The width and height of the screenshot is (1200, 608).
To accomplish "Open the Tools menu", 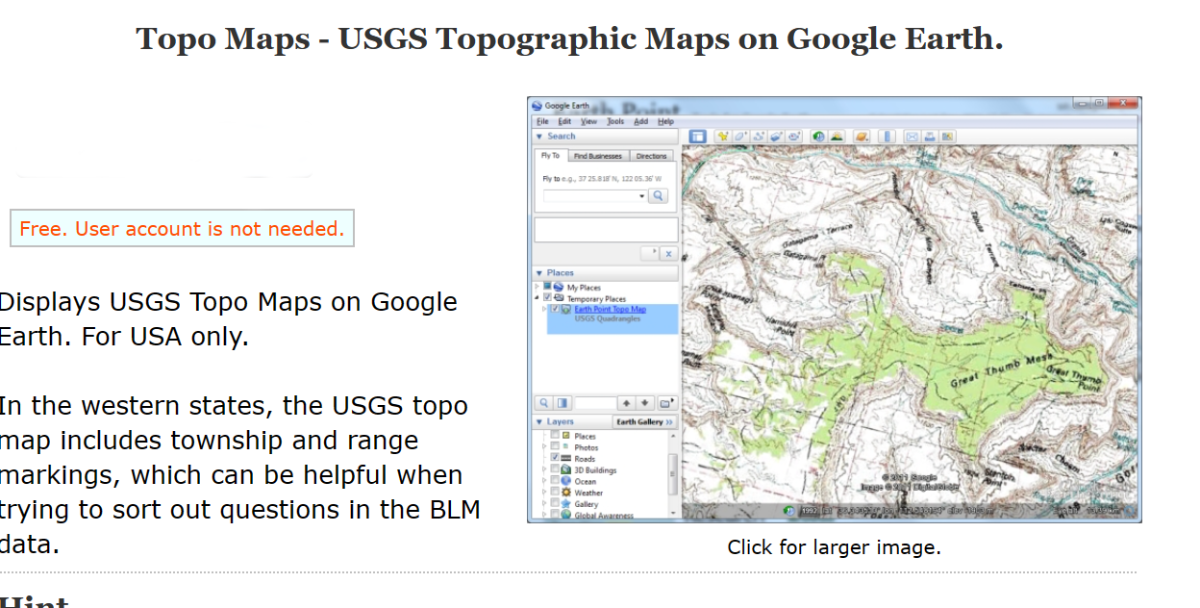I will pos(615,121).
